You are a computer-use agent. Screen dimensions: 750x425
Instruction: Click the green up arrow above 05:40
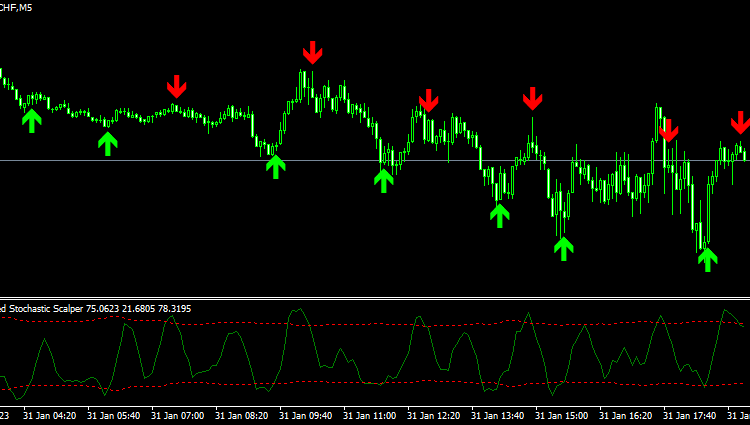point(107,144)
